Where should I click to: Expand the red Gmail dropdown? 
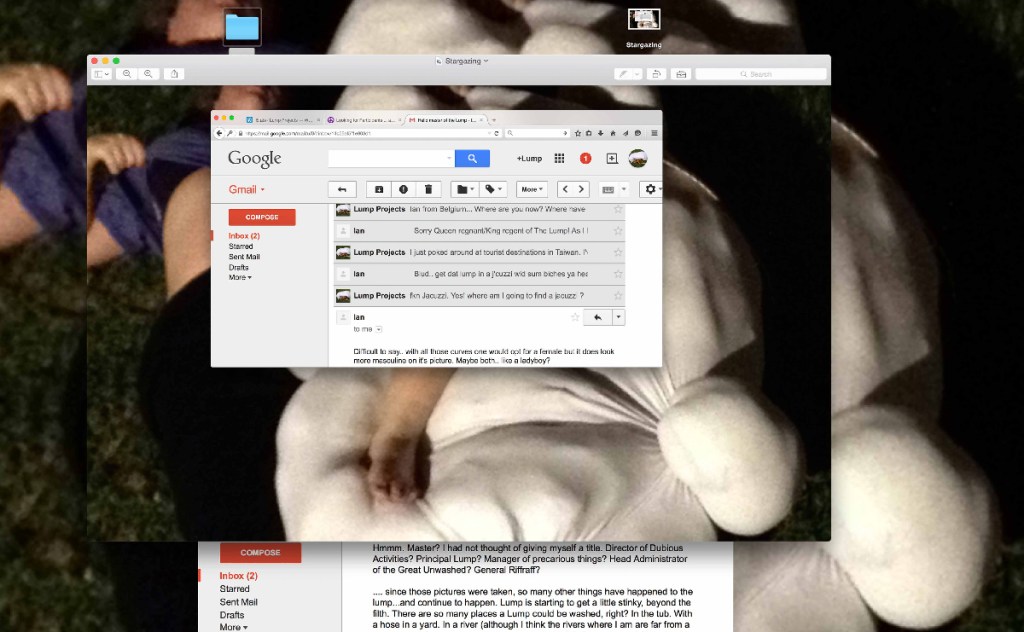point(248,189)
